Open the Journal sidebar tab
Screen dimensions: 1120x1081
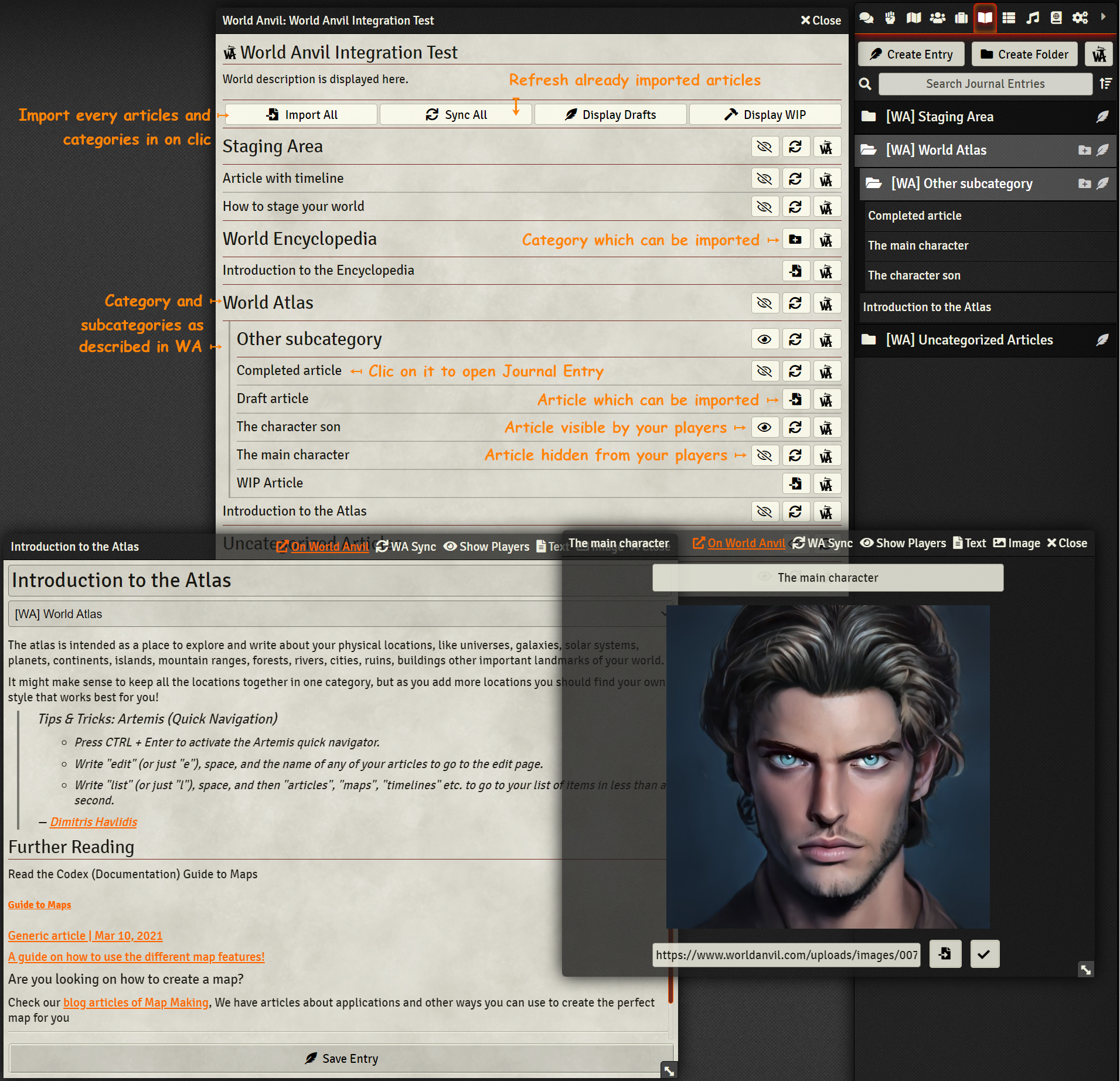pos(985,18)
